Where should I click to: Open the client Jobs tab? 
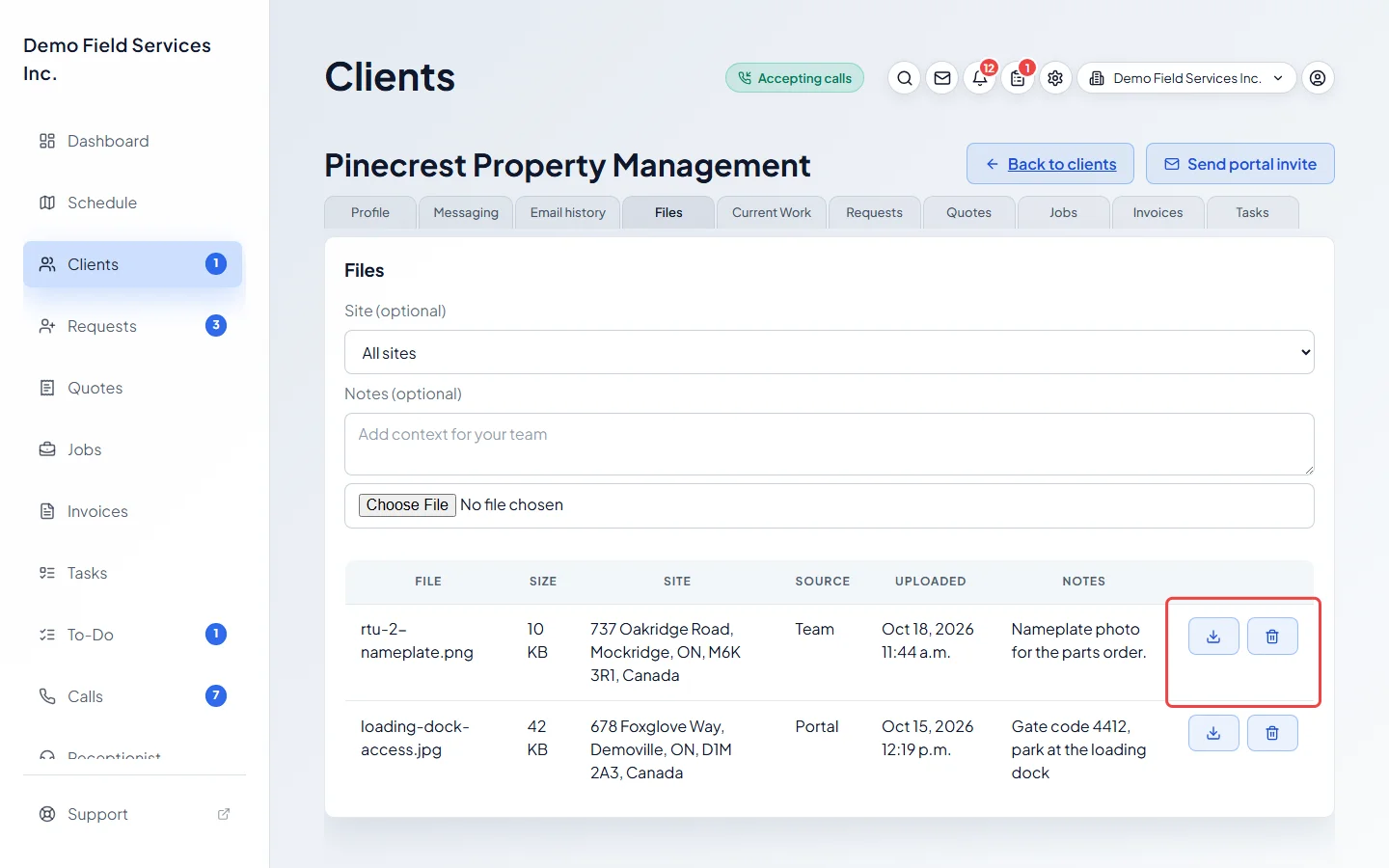(x=1064, y=212)
